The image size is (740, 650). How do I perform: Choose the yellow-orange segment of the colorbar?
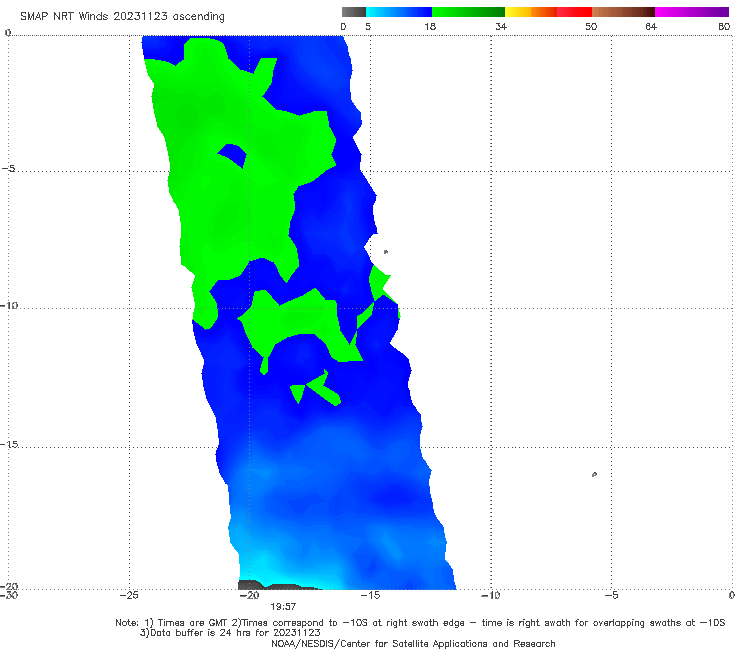point(531,12)
